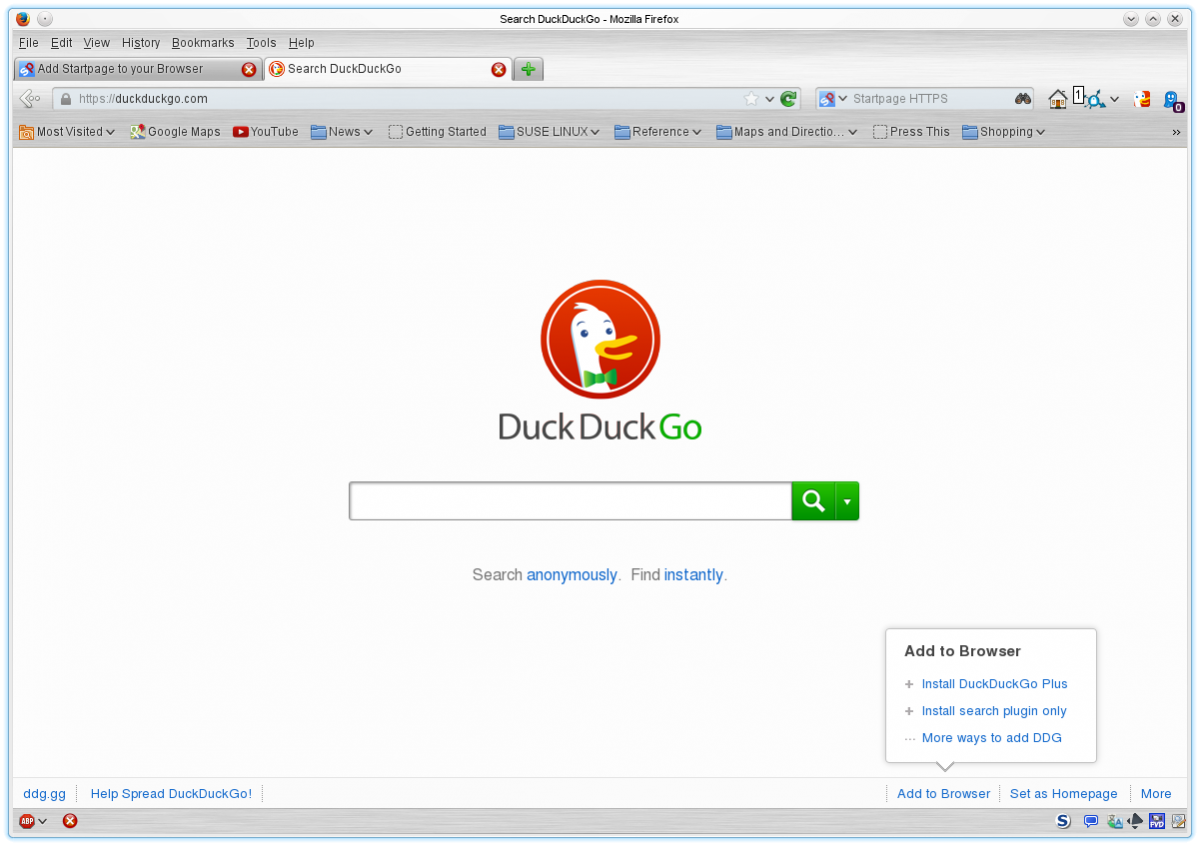1200x846 pixels.
Task: Click the ddg.gg footer link
Action: 44,794
